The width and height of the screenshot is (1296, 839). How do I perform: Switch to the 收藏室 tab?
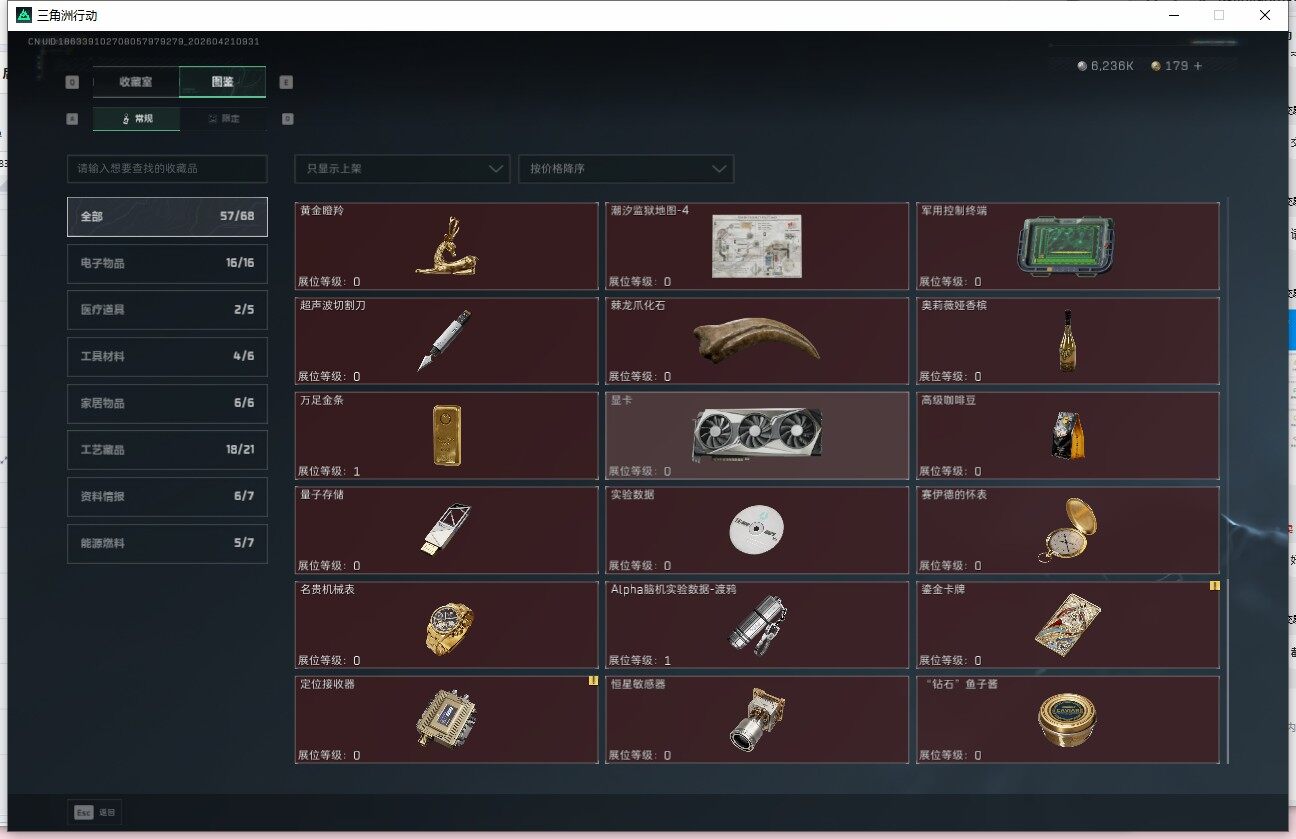point(136,82)
